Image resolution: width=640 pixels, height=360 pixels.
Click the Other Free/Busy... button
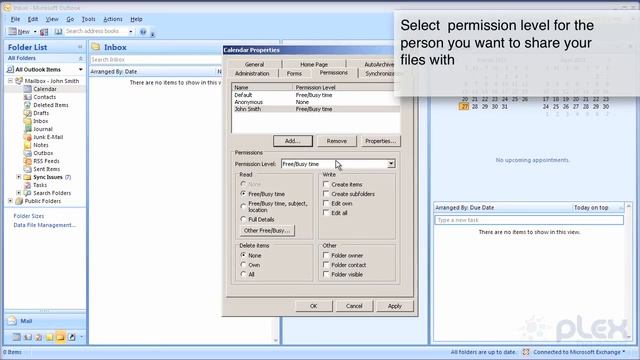tap(267, 231)
